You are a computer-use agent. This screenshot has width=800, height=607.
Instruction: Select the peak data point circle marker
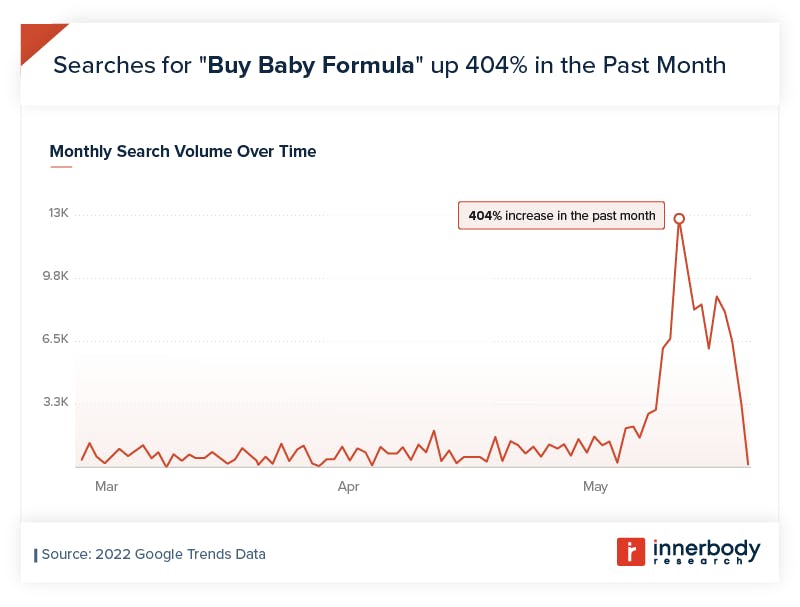pos(679,218)
